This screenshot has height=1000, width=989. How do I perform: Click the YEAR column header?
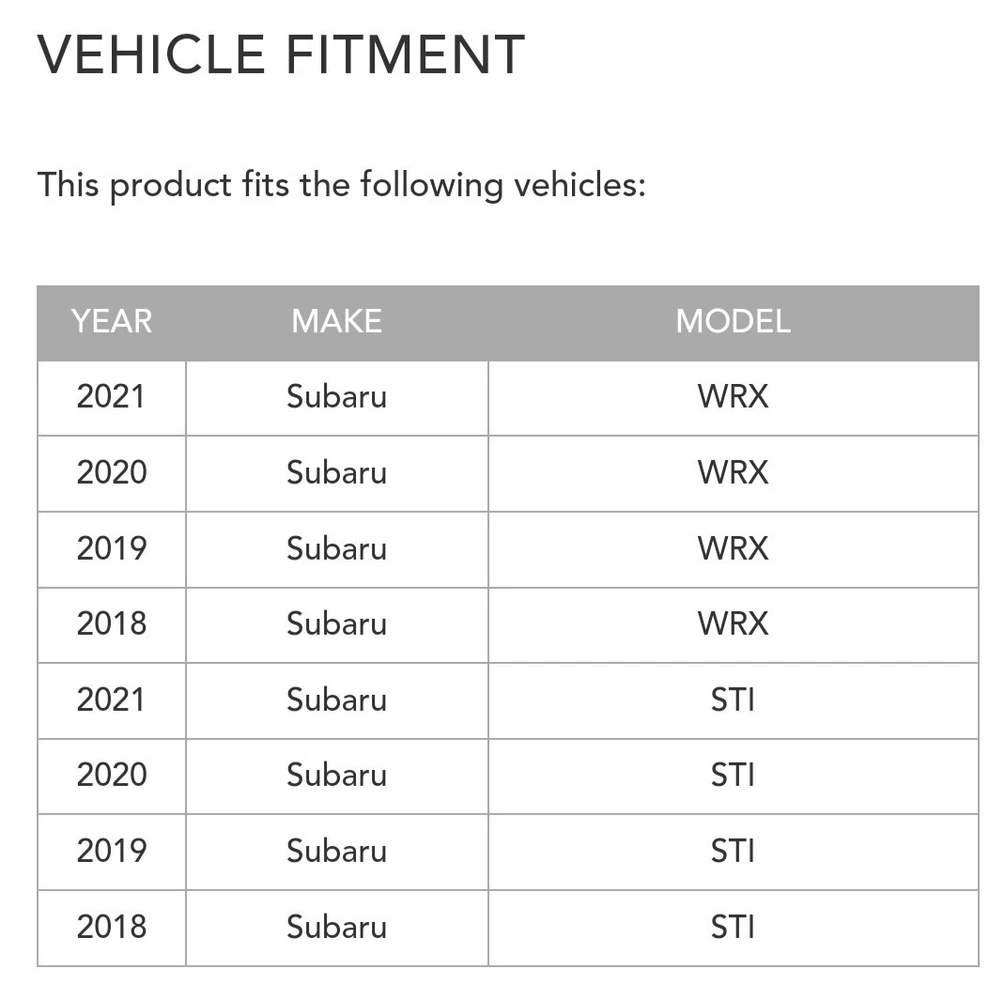pyautogui.click(x=111, y=322)
